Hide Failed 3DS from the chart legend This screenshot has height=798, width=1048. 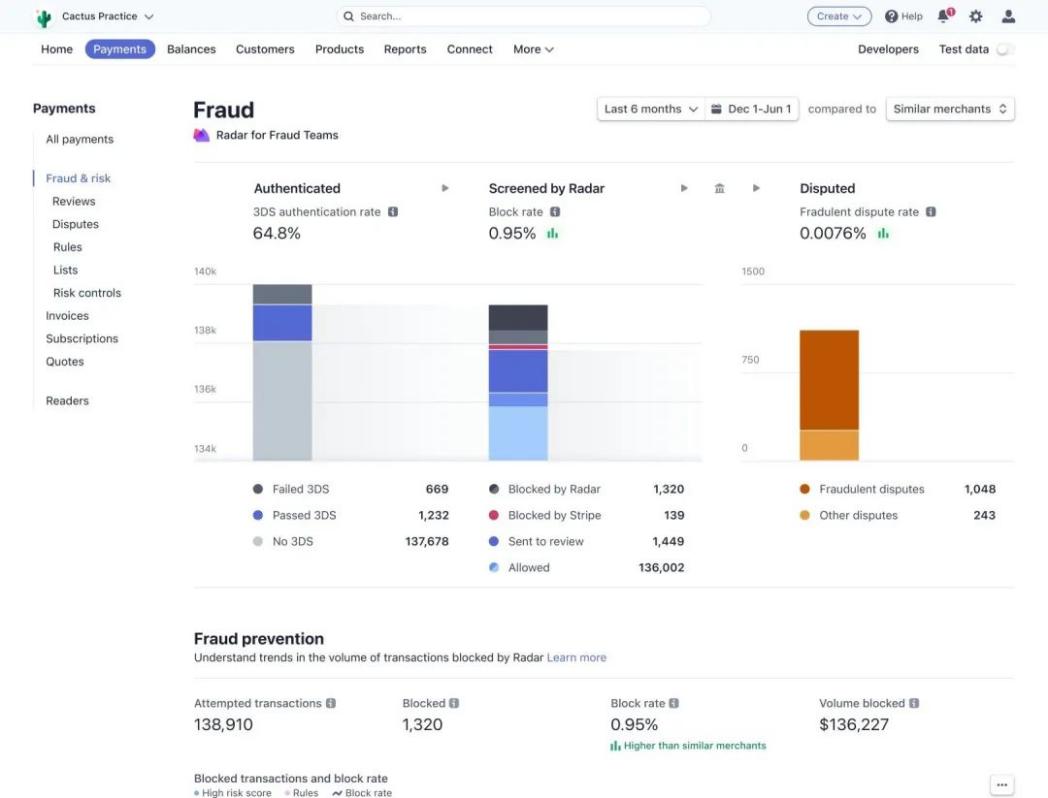pyautogui.click(x=300, y=489)
